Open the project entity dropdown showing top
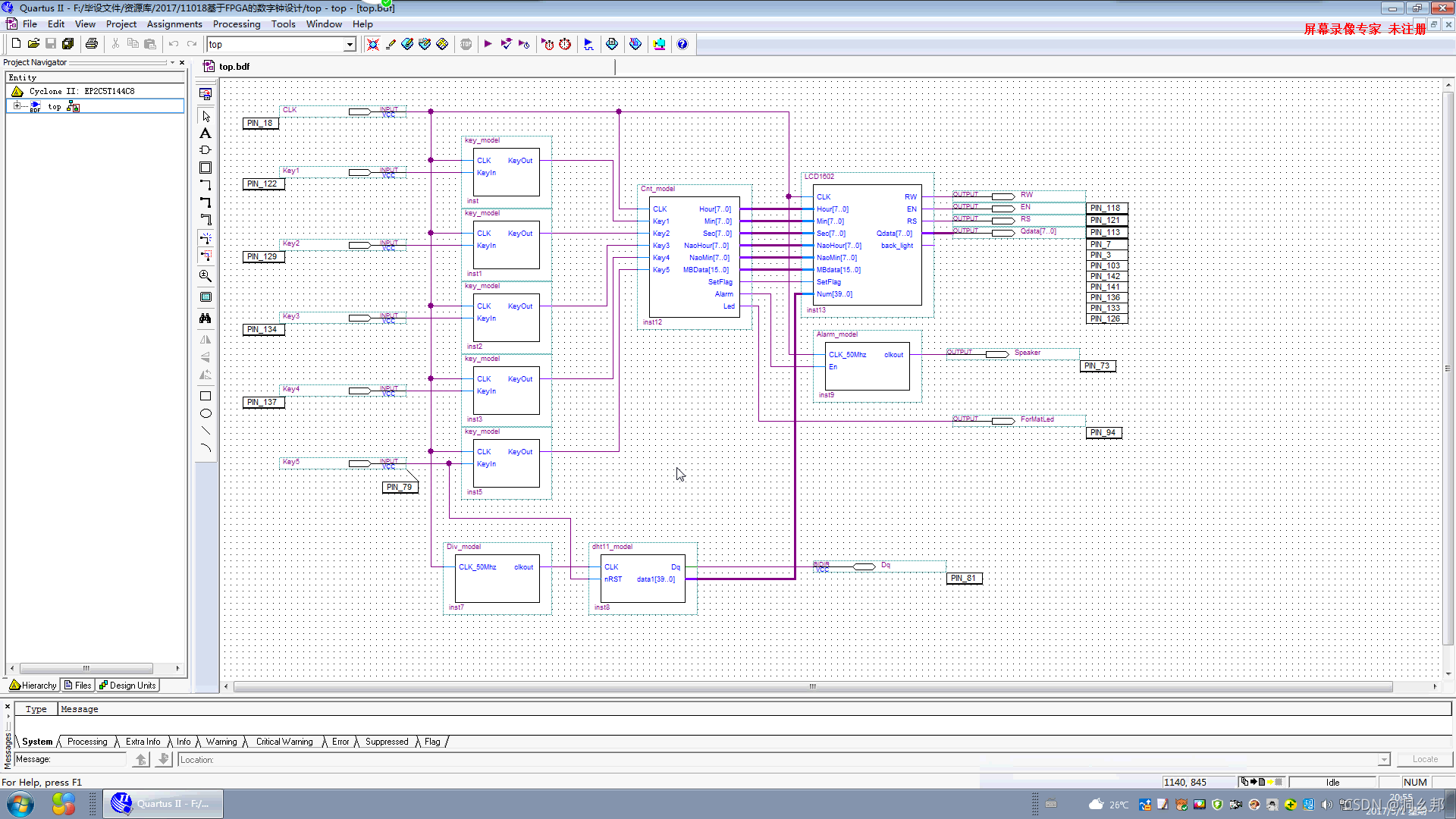1456x819 pixels. (350, 45)
